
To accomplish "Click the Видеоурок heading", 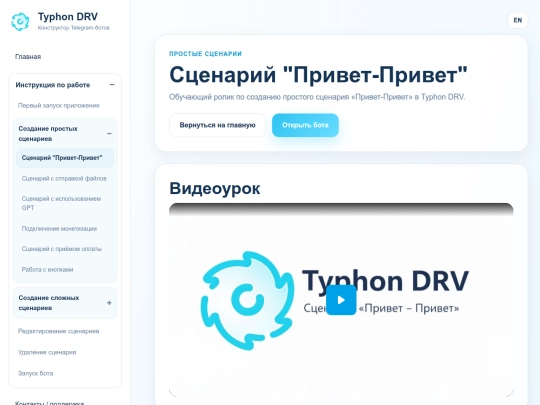I will (x=215, y=188).
